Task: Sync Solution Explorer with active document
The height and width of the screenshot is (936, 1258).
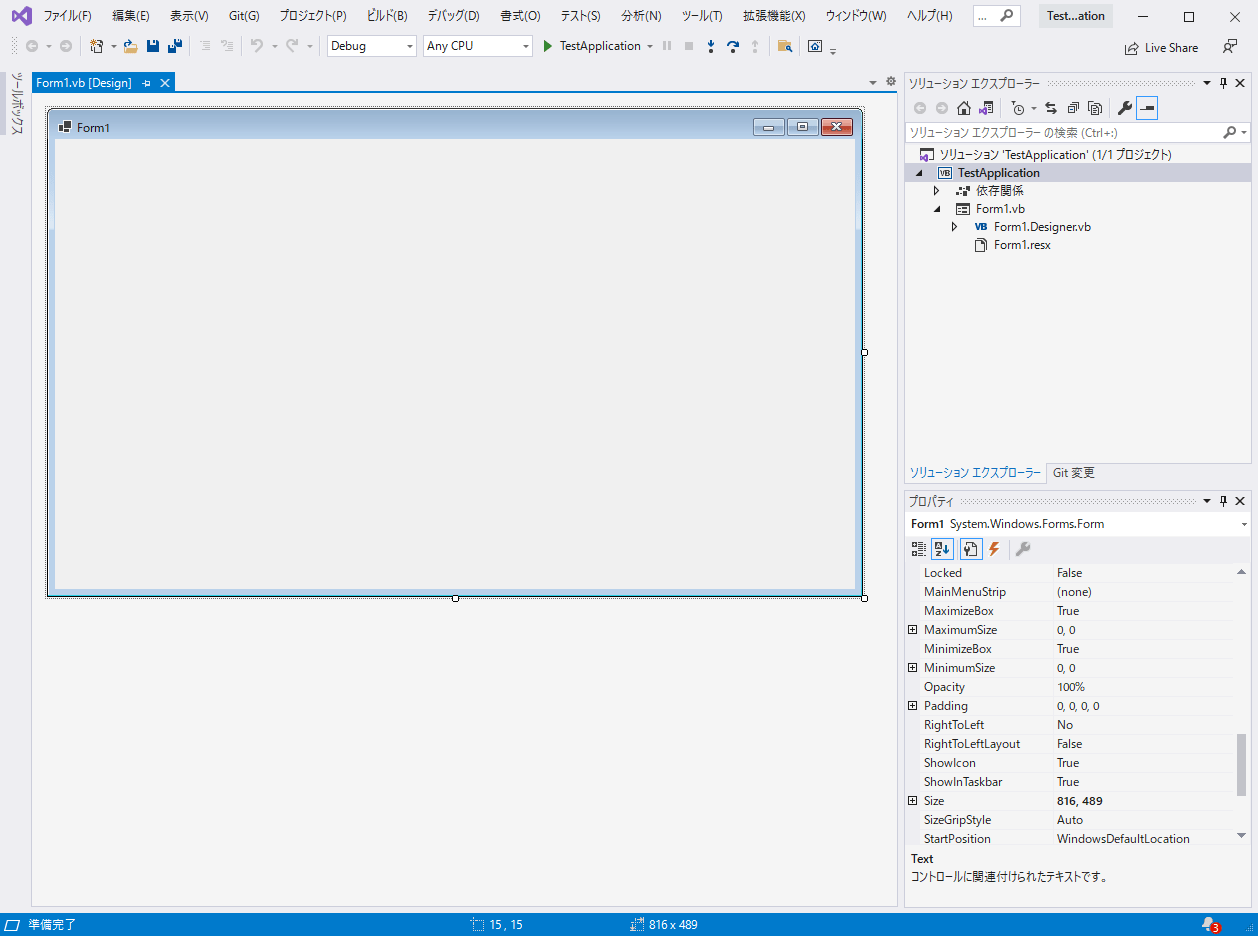Action: (x=1049, y=107)
